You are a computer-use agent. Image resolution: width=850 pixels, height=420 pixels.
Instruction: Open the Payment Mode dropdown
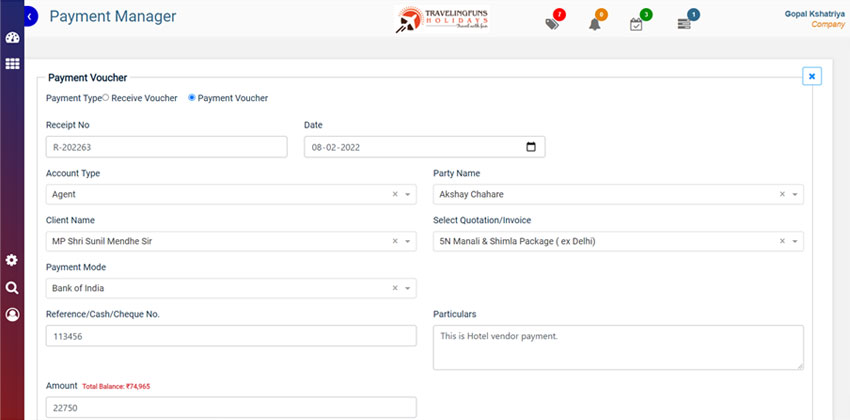point(408,288)
